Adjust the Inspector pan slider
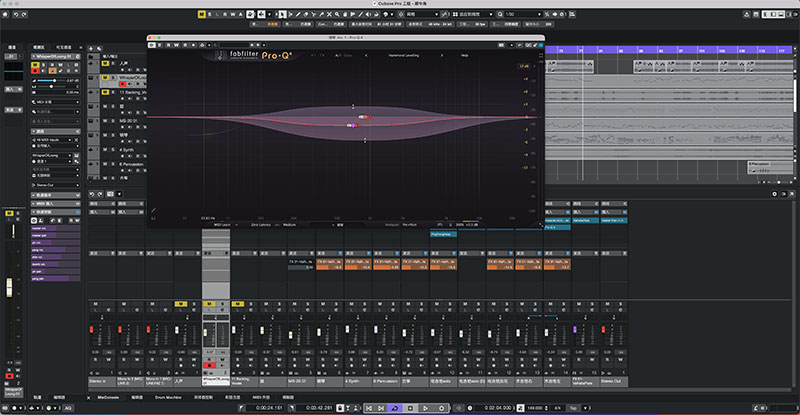Image resolution: width=800 pixels, height=415 pixels. coord(51,86)
